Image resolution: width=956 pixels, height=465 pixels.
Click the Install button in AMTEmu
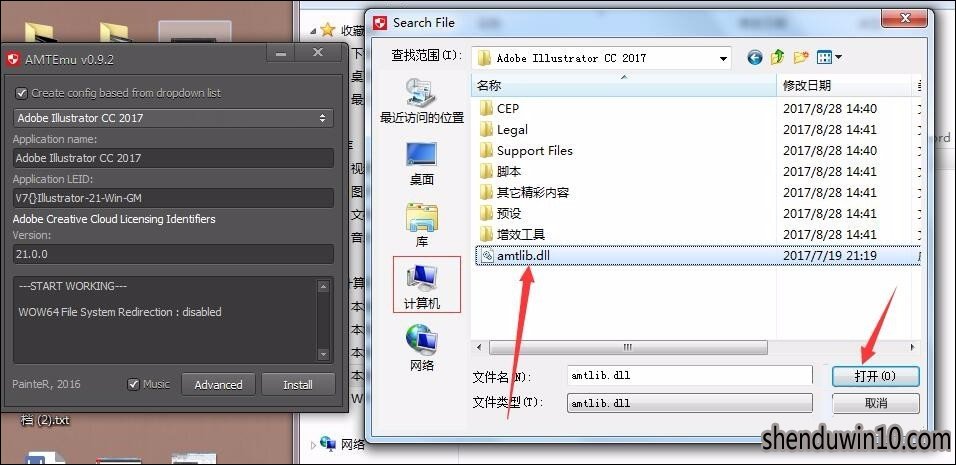pyautogui.click(x=298, y=385)
